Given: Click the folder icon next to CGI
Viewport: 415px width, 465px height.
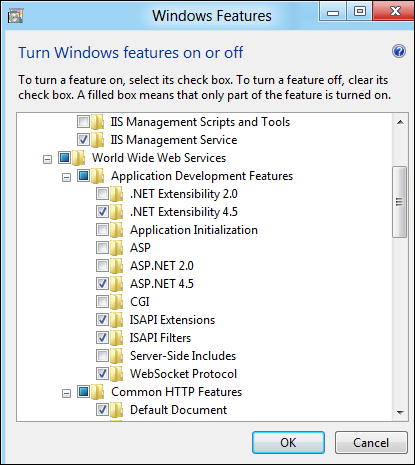Looking at the screenshot, I should (116, 302).
